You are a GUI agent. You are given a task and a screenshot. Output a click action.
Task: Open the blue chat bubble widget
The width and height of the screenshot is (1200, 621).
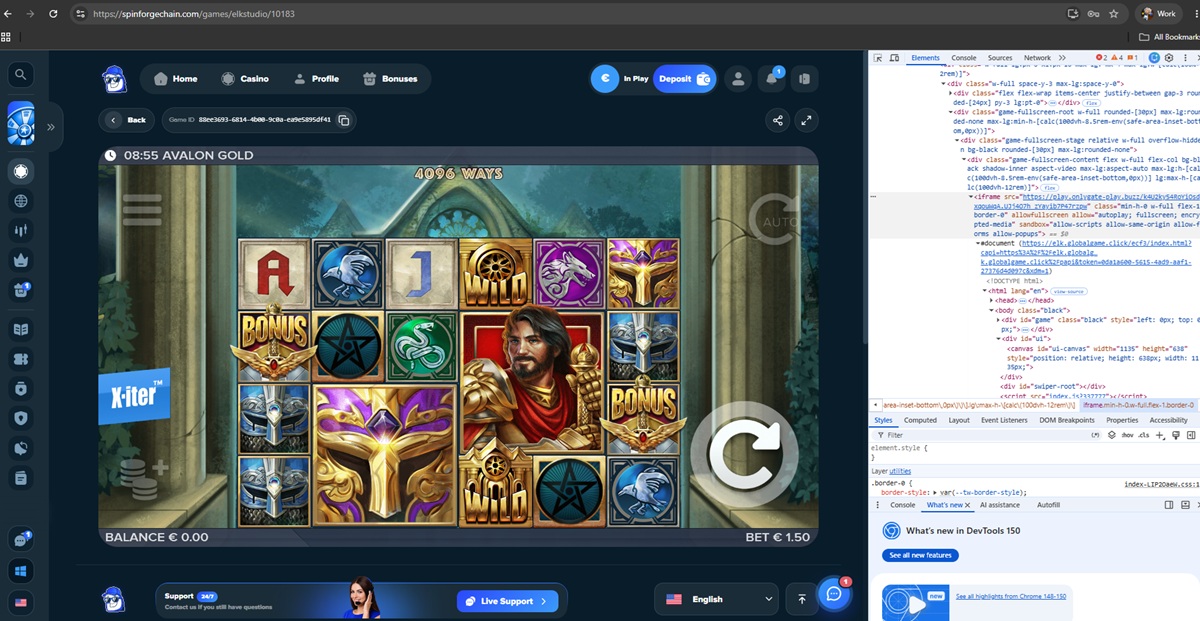[834, 593]
